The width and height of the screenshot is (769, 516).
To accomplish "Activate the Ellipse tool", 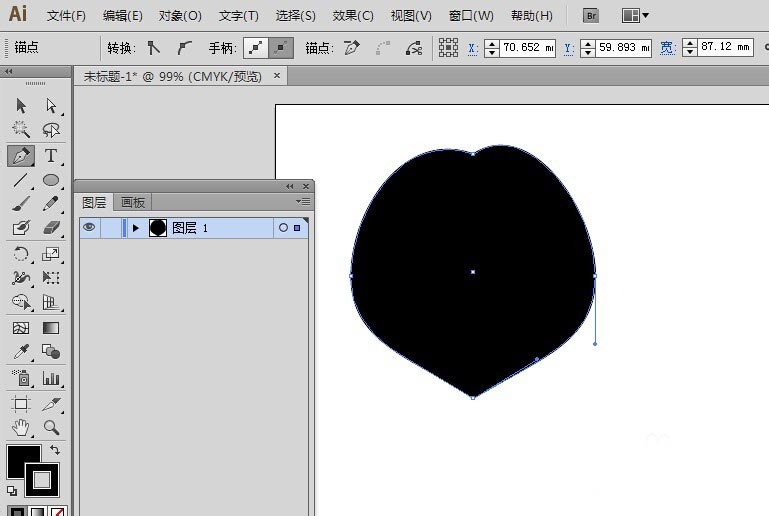I will (x=51, y=181).
